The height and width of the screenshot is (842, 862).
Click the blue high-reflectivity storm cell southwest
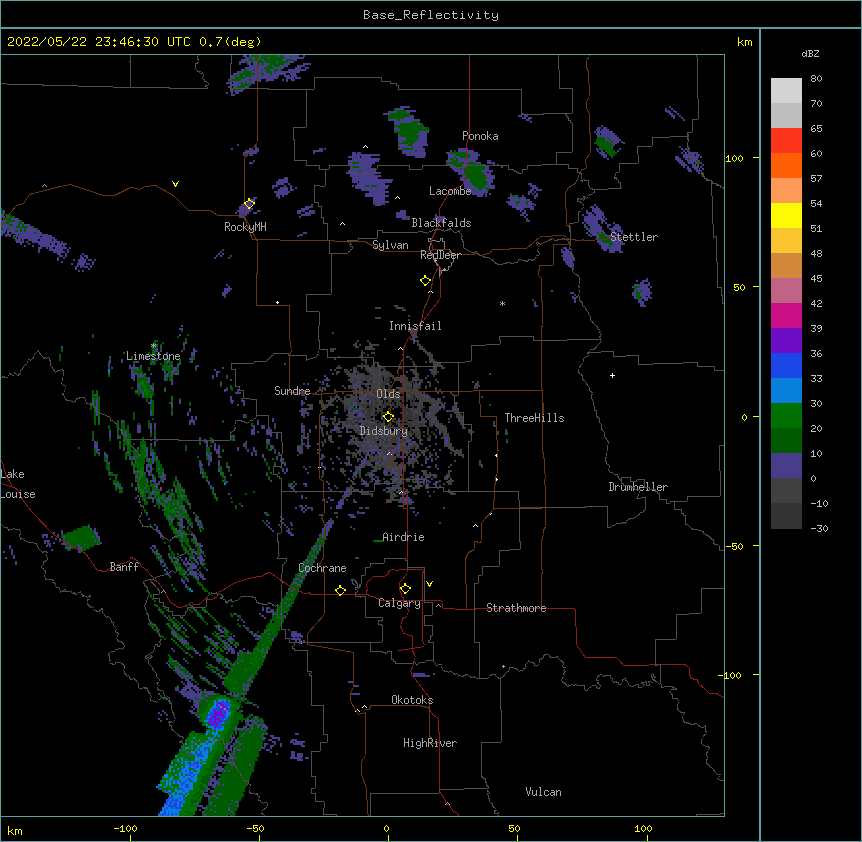coord(219,713)
